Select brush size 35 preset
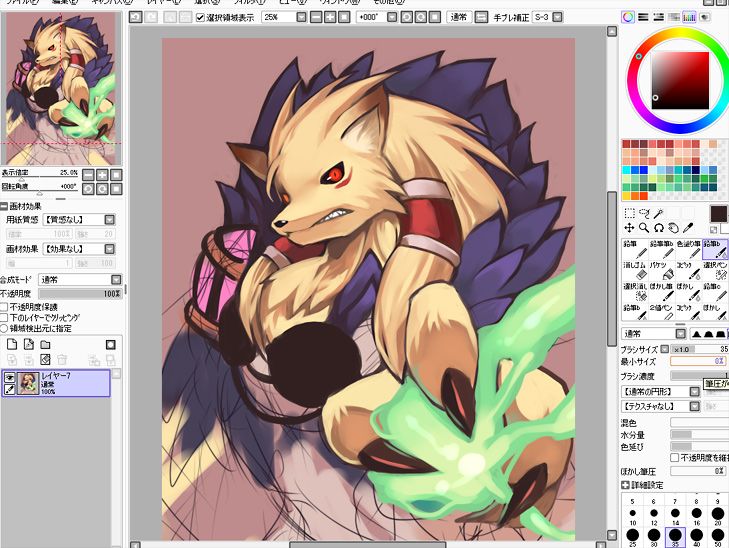This screenshot has height=548, width=729. tap(675, 536)
